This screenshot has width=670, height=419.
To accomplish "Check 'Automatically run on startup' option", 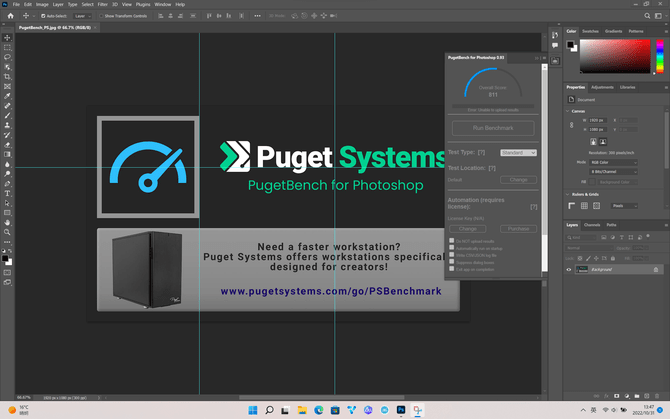I will [452, 248].
